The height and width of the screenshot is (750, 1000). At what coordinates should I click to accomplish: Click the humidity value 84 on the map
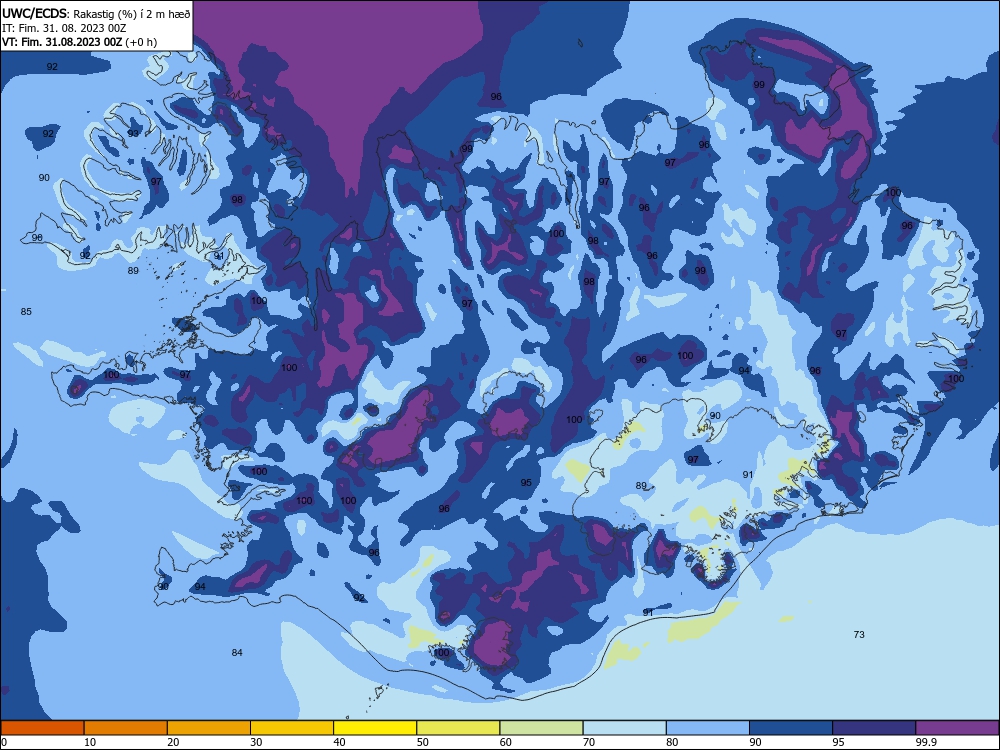point(237,652)
